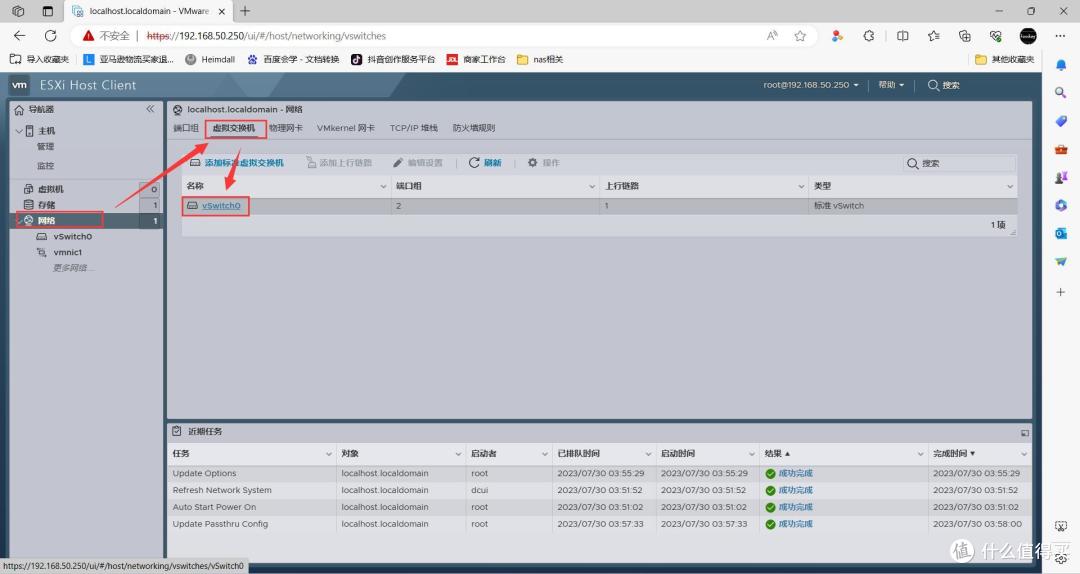
Task: Switch to the VMkernel 网卡 tab
Action: (x=346, y=128)
